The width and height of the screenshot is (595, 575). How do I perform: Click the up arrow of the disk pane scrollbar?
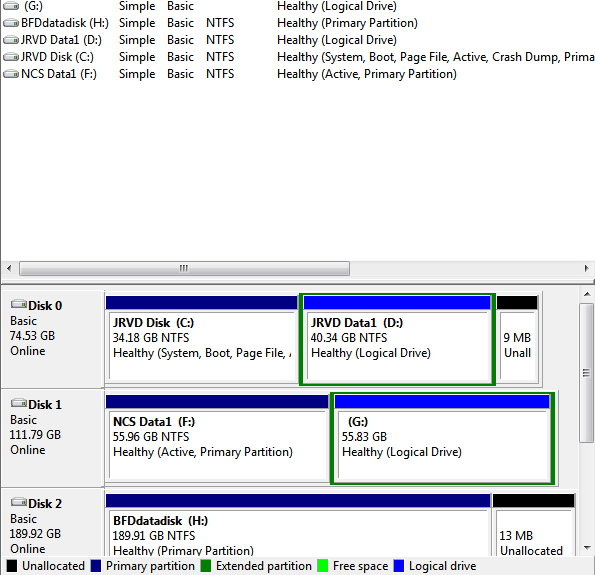[x=587, y=294]
